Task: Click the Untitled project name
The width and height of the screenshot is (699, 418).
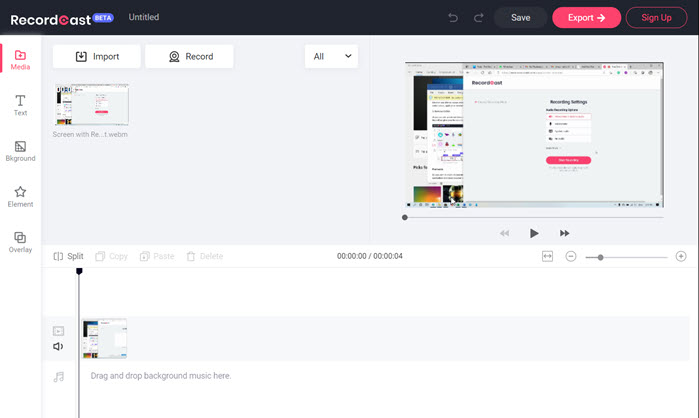Action: [x=144, y=17]
